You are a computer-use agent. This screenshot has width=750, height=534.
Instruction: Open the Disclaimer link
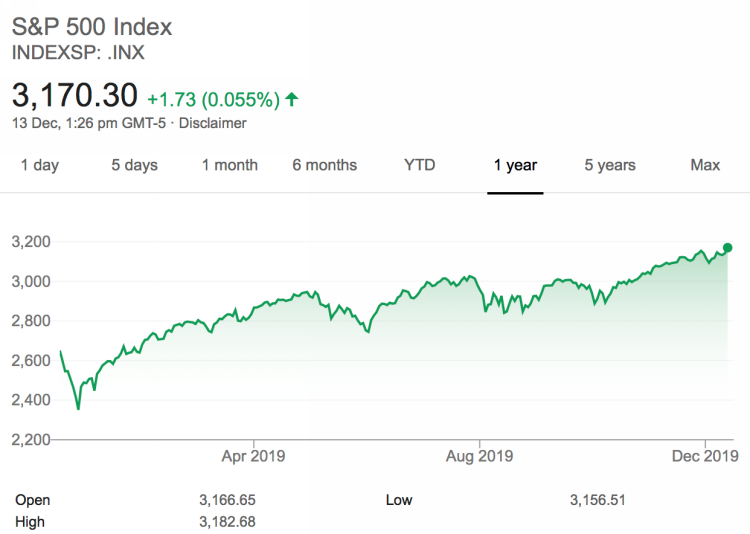click(212, 123)
